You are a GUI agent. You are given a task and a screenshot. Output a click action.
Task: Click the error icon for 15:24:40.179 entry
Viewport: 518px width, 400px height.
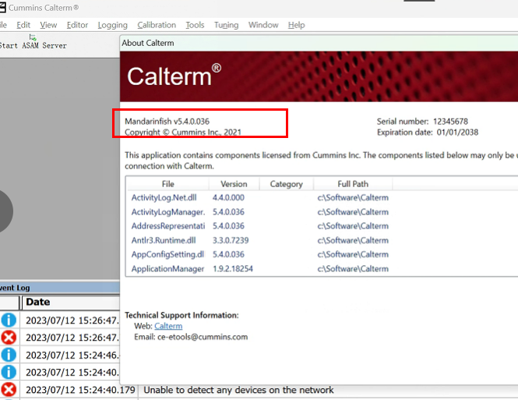(9, 389)
